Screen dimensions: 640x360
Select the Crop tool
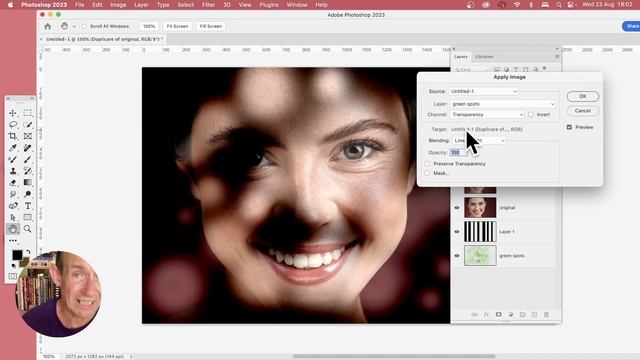pyautogui.click(x=13, y=136)
